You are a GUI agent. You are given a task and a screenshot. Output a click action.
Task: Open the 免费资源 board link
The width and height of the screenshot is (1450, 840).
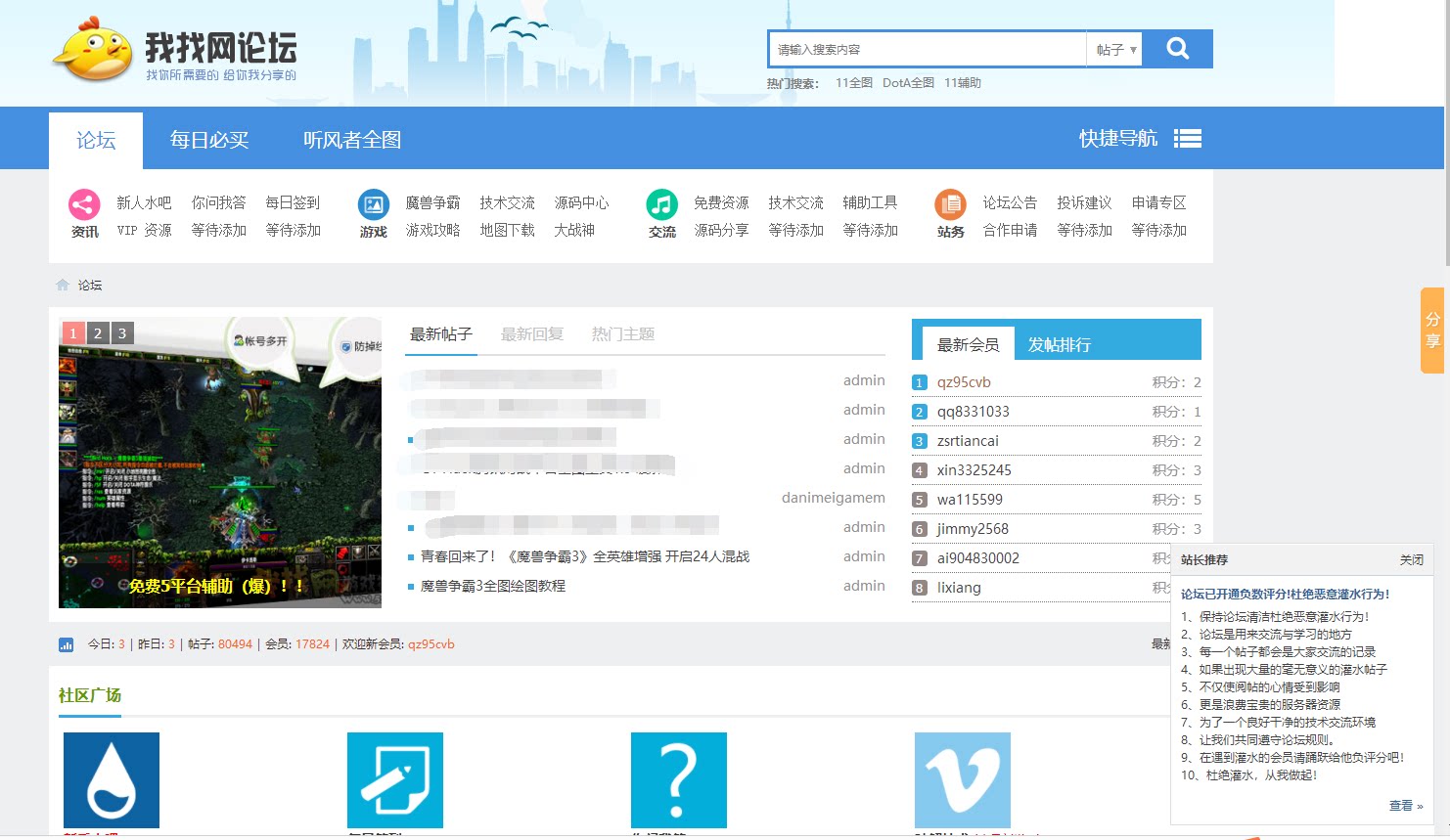tap(721, 202)
